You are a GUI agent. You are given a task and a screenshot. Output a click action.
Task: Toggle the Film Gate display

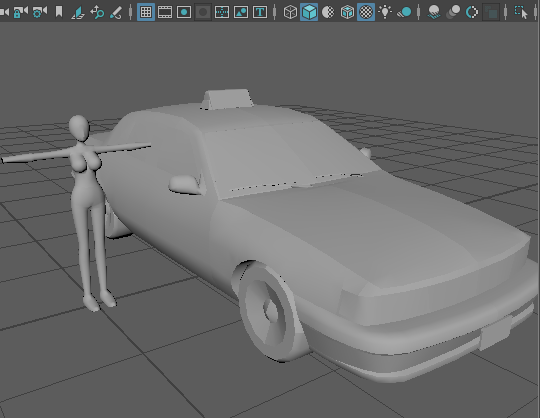(x=165, y=12)
